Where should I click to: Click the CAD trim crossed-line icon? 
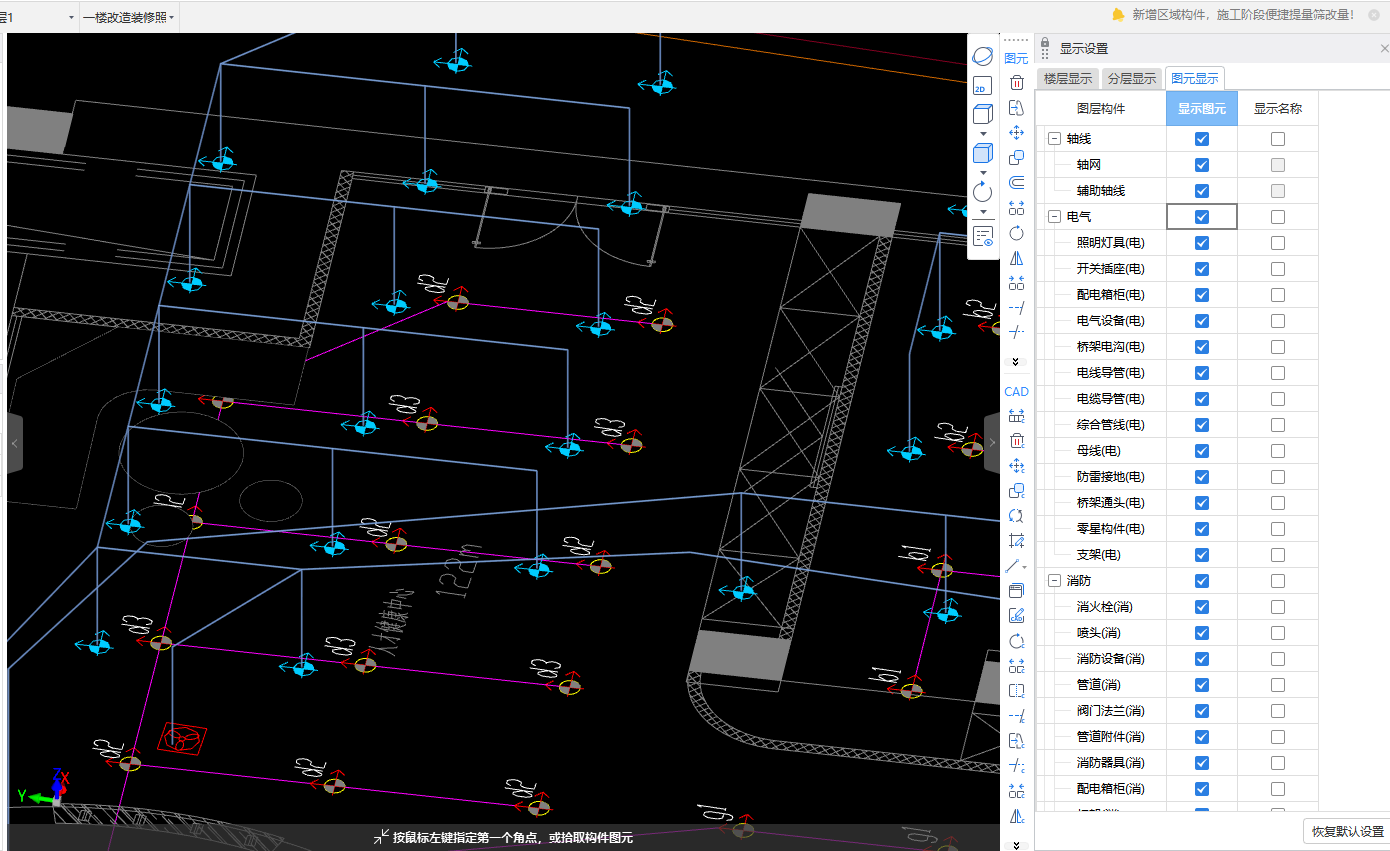pos(1017,766)
